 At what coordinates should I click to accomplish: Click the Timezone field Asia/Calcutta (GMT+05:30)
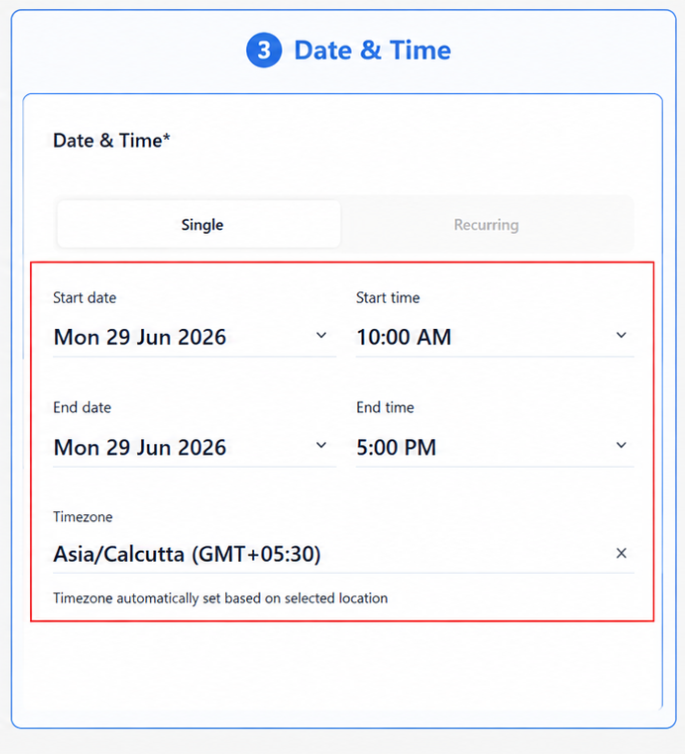(x=343, y=554)
